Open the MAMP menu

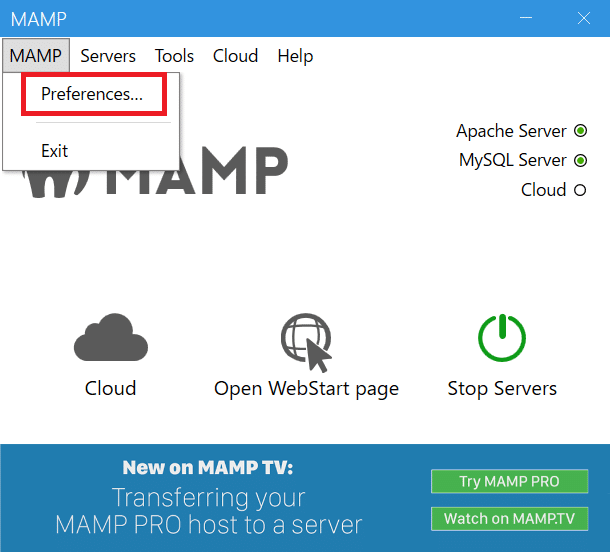pos(36,56)
